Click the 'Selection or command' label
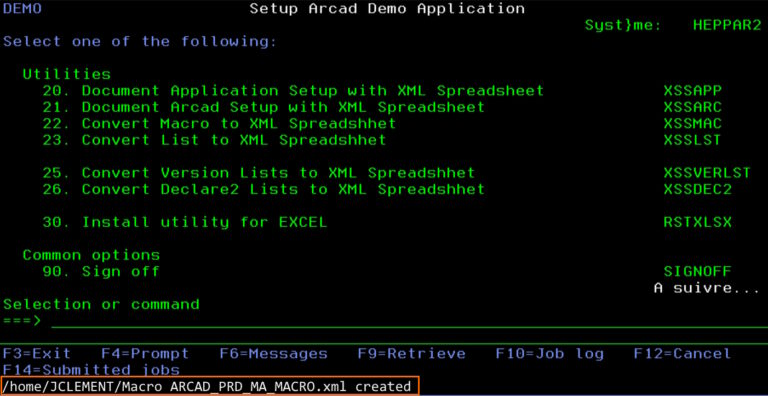This screenshot has height=396, width=768. click(x=101, y=304)
